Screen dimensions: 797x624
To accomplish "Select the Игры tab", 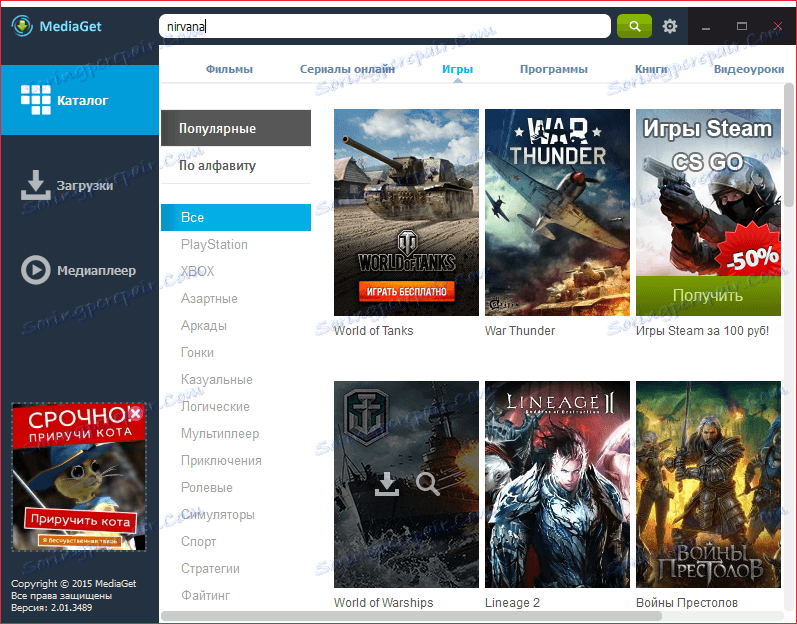I will tap(457, 69).
